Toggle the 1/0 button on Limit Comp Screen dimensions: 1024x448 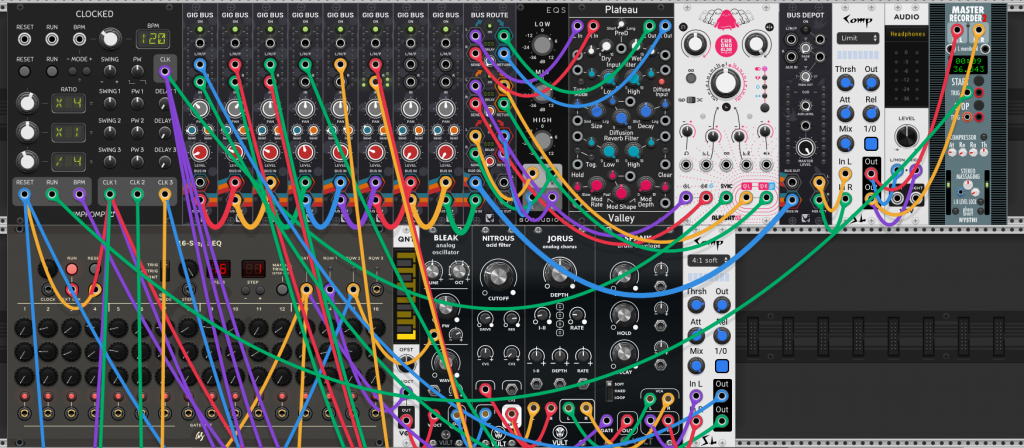pyautogui.click(x=871, y=143)
